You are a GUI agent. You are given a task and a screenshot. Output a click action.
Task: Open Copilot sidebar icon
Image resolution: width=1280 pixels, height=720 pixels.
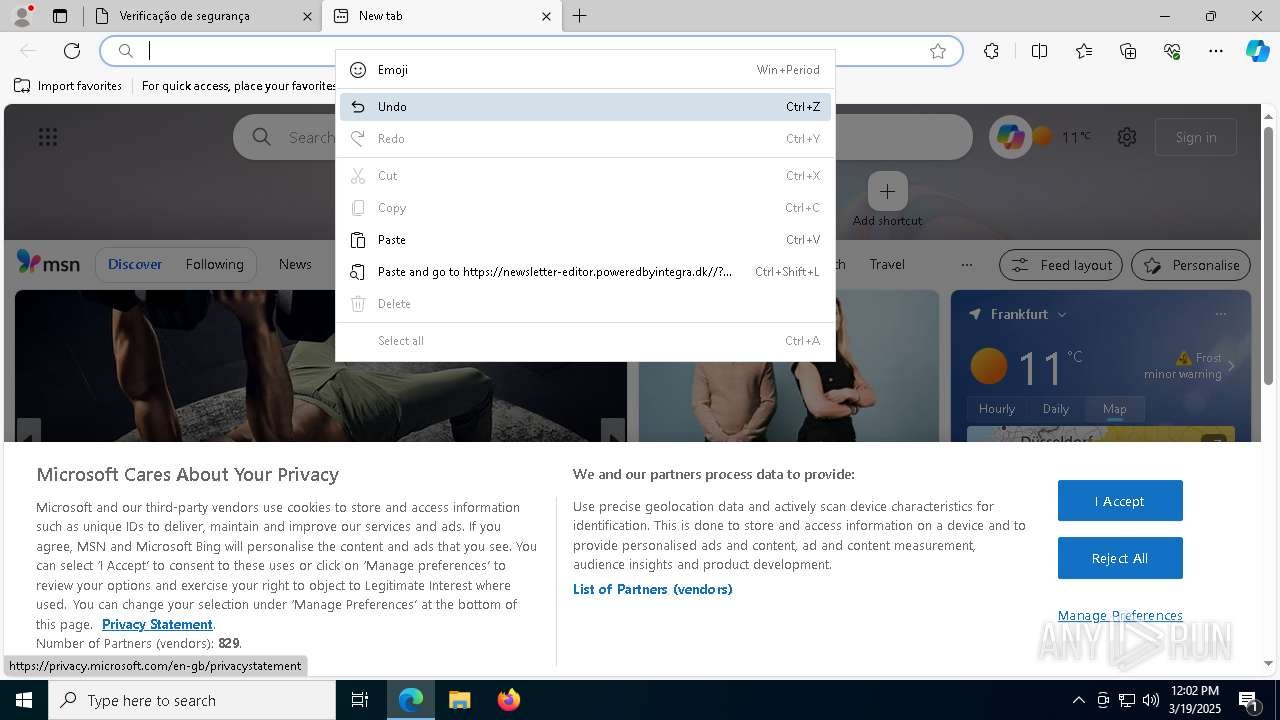click(1257, 51)
